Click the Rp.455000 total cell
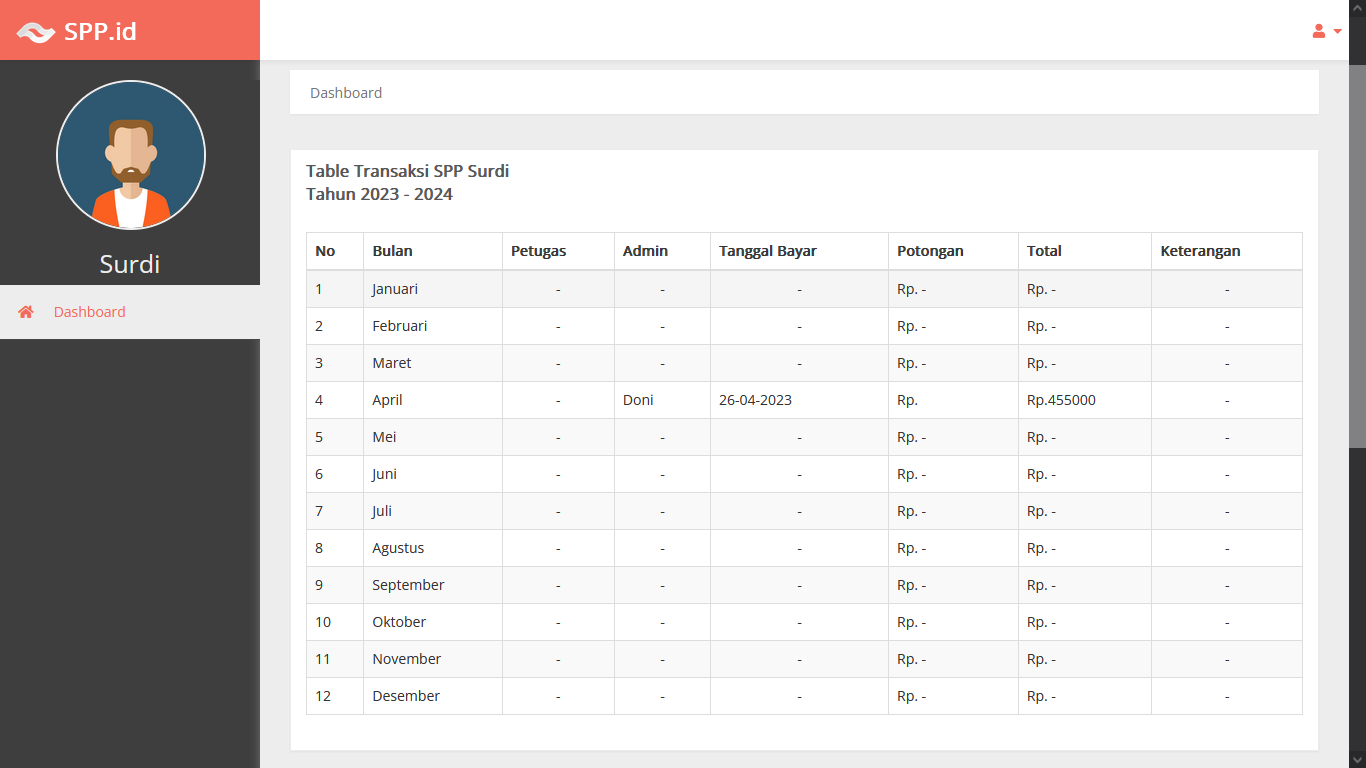This screenshot has height=768, width=1366. tap(1061, 400)
